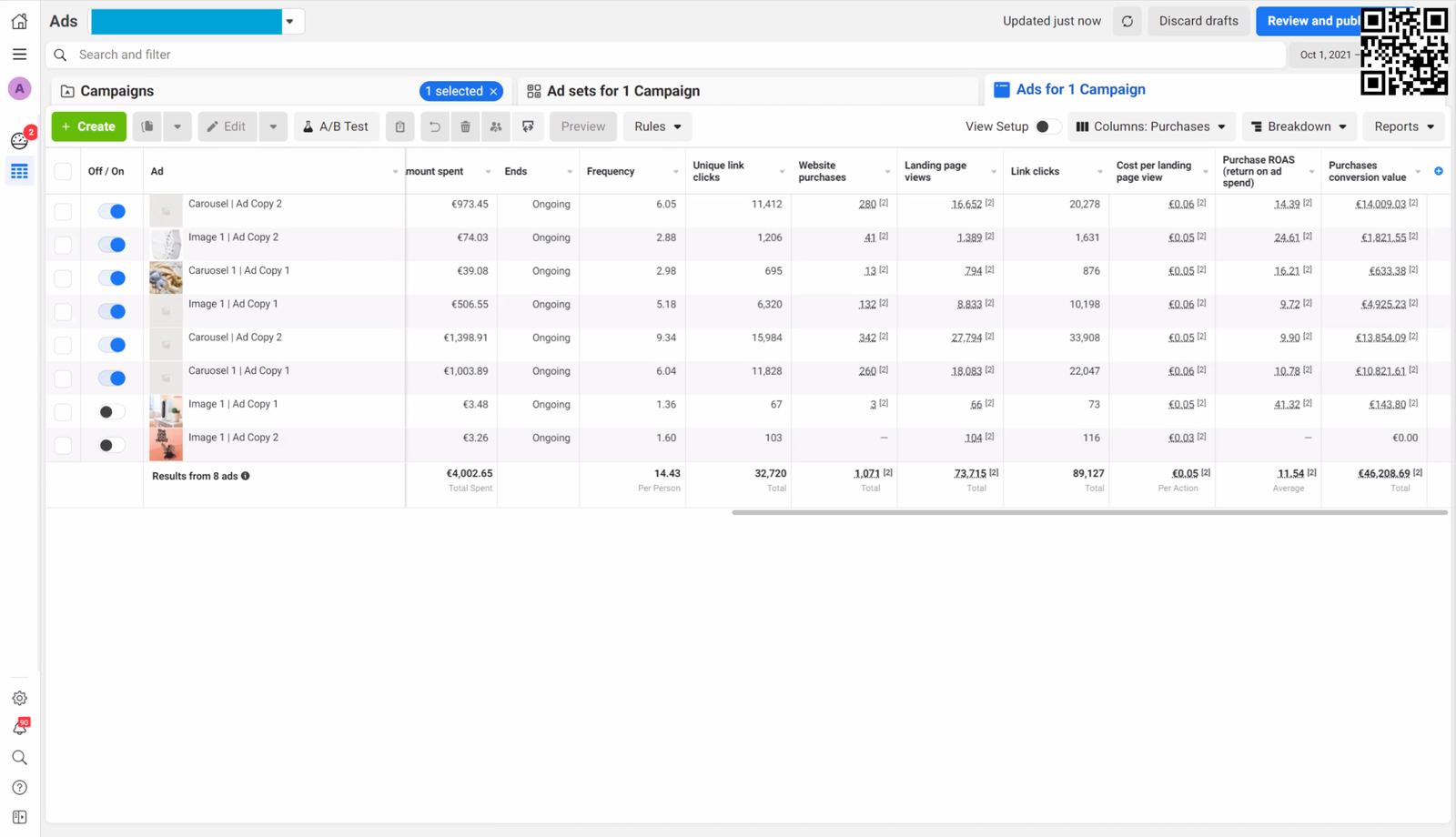Click the undo arrow icon
This screenshot has width=1456, height=837.
(x=434, y=126)
